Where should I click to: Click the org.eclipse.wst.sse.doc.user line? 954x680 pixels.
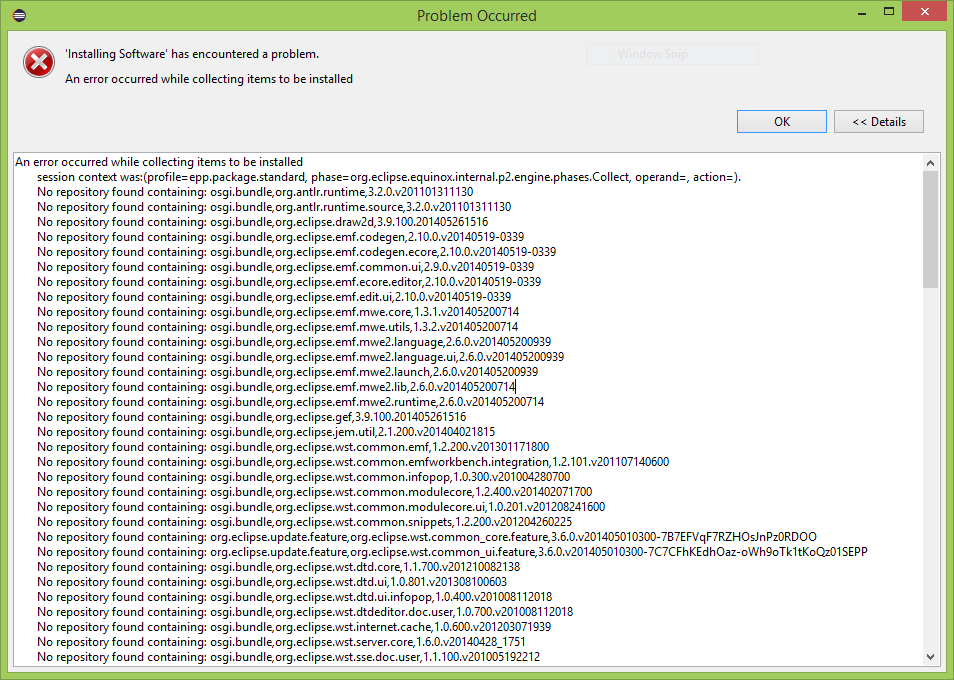(288, 657)
